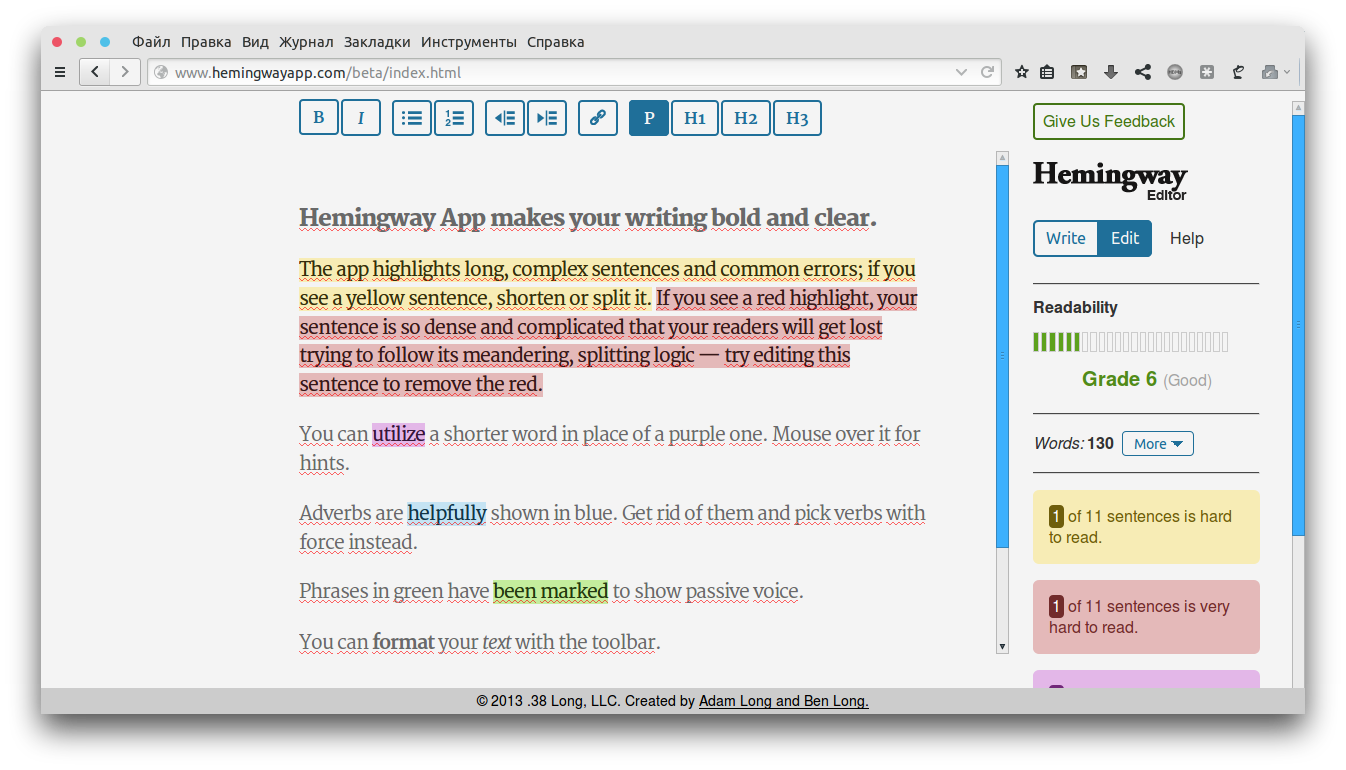Apply Heading 2 style with H2
This screenshot has width=1346, height=770.
[746, 118]
